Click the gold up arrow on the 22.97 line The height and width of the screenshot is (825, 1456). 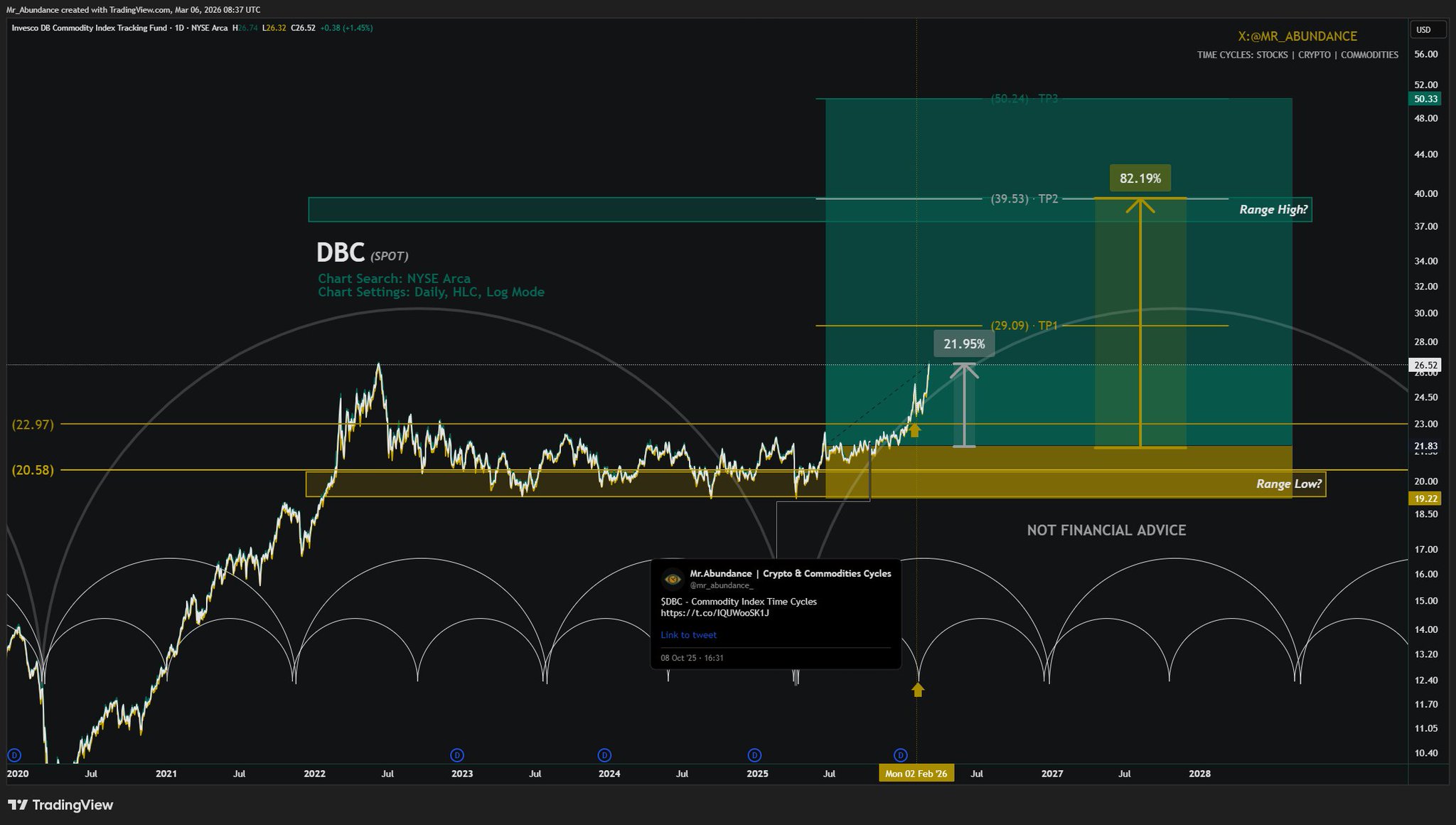915,430
